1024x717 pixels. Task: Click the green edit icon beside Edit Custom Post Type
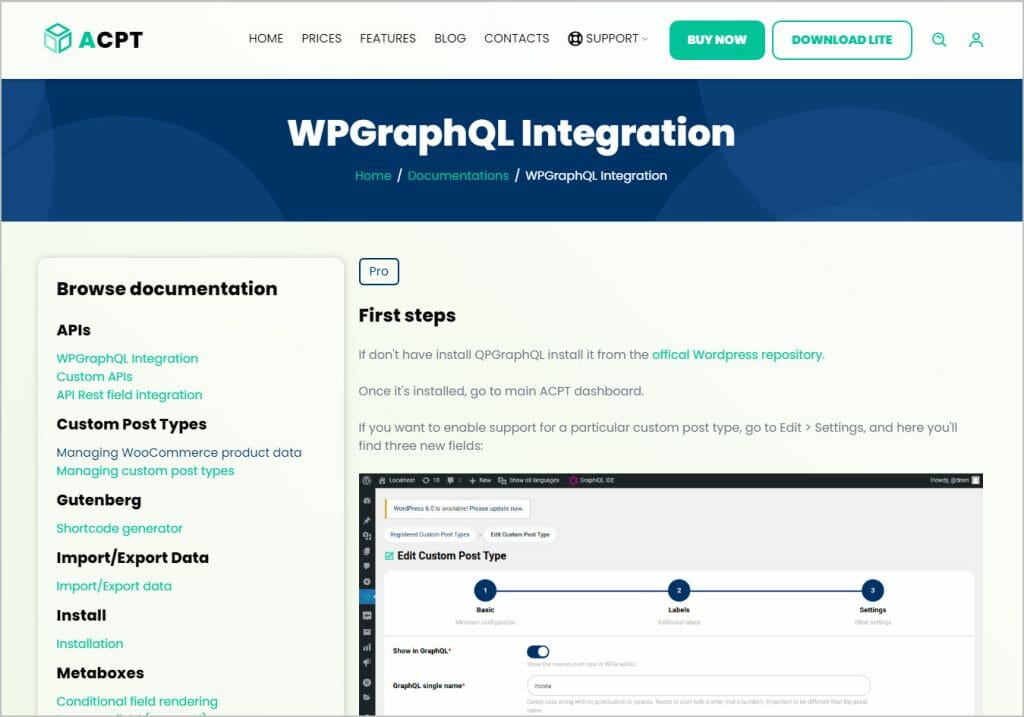pos(390,555)
